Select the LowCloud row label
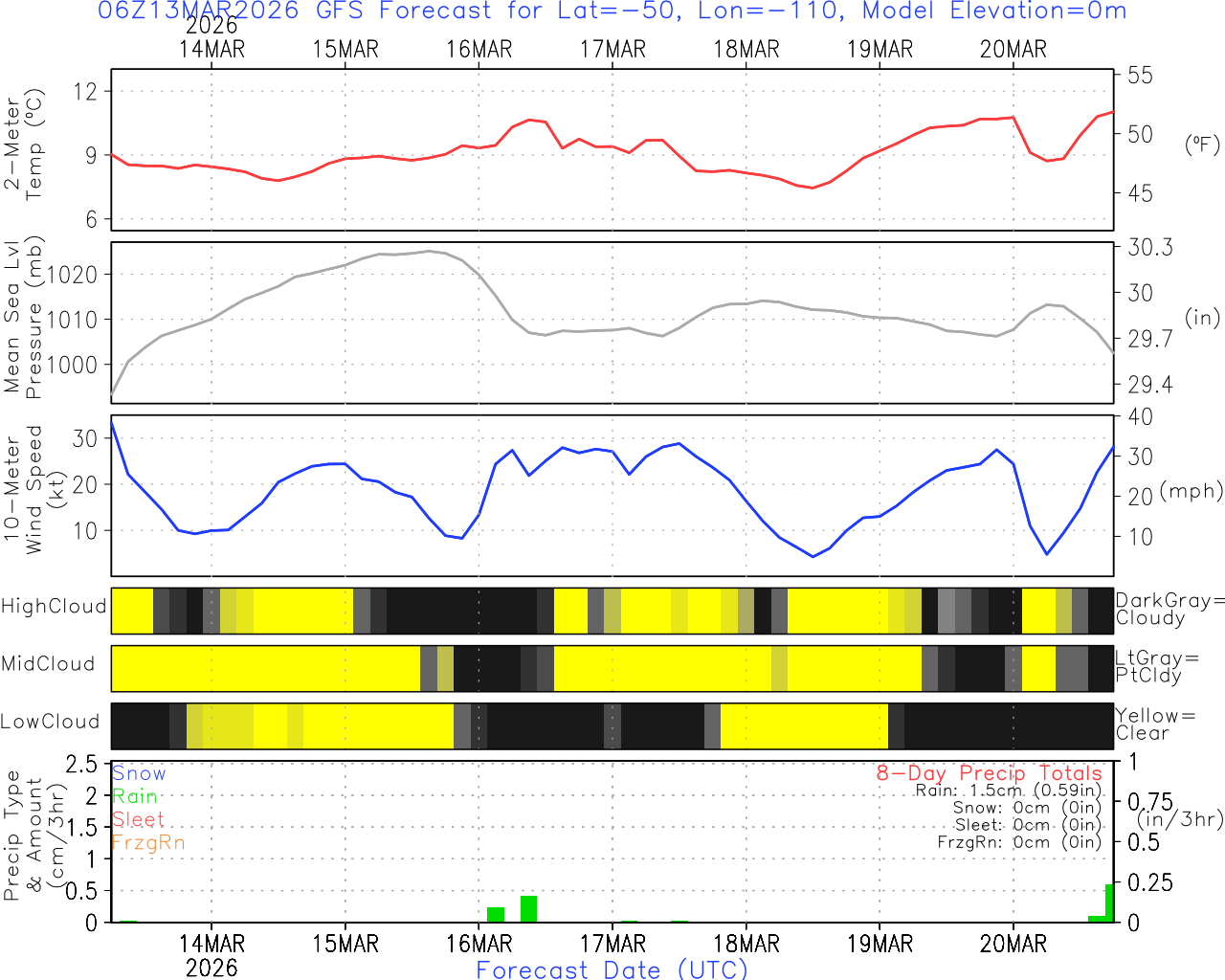The width and height of the screenshot is (1225, 980). [50, 722]
